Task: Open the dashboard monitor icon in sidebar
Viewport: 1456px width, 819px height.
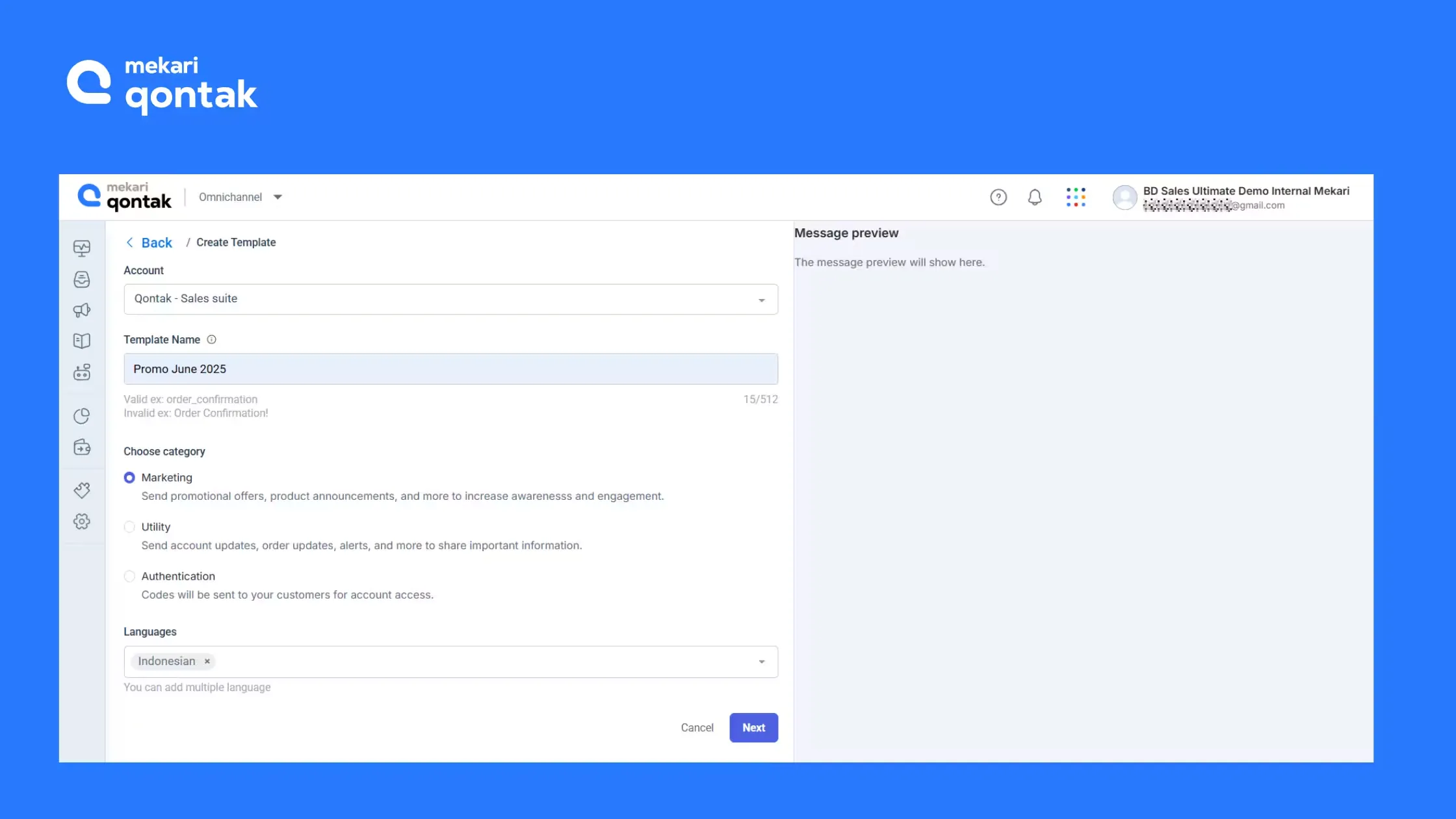Action: click(x=82, y=248)
